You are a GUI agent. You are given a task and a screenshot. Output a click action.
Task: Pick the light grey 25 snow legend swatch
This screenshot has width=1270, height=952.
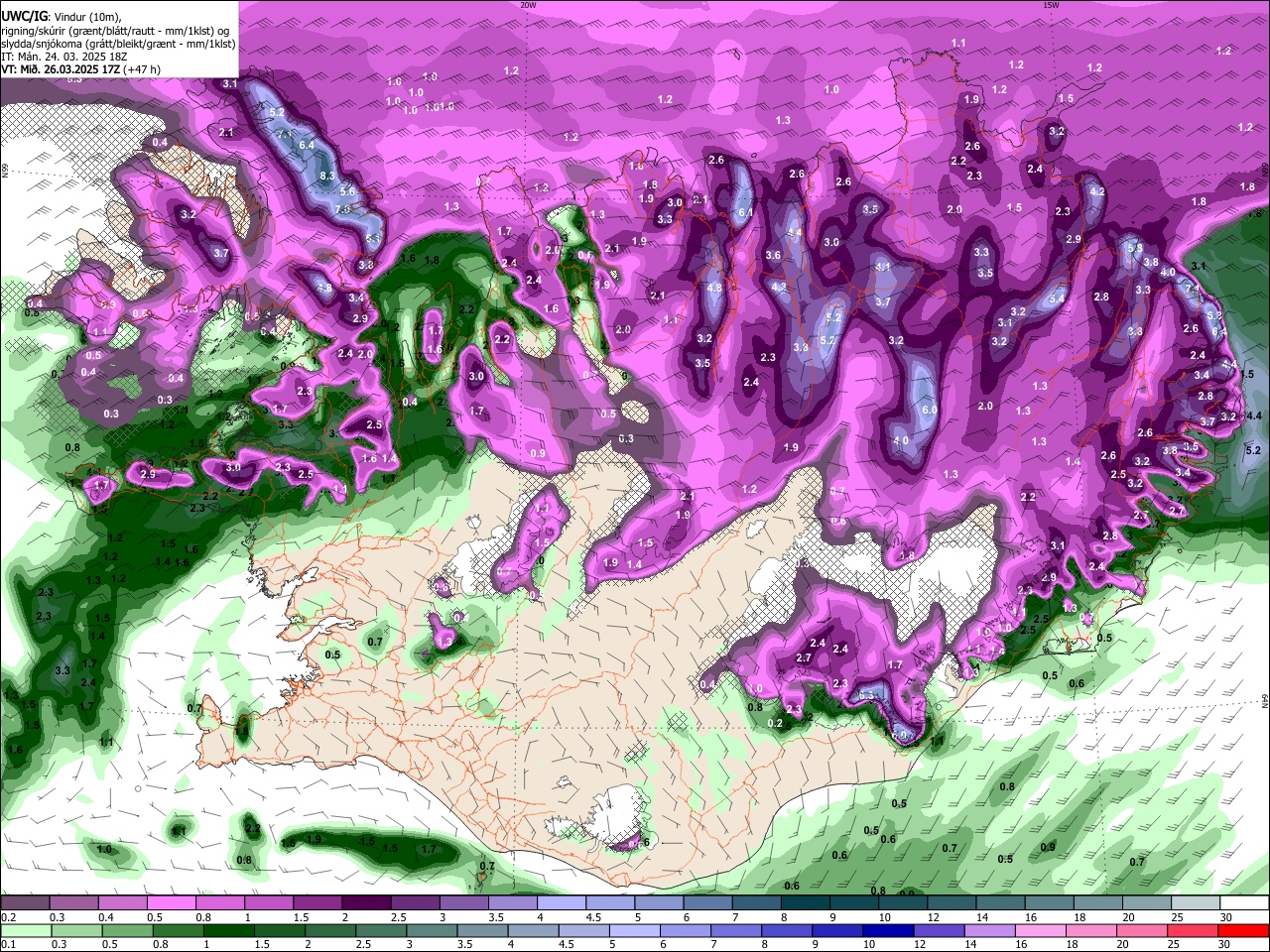(1197, 902)
